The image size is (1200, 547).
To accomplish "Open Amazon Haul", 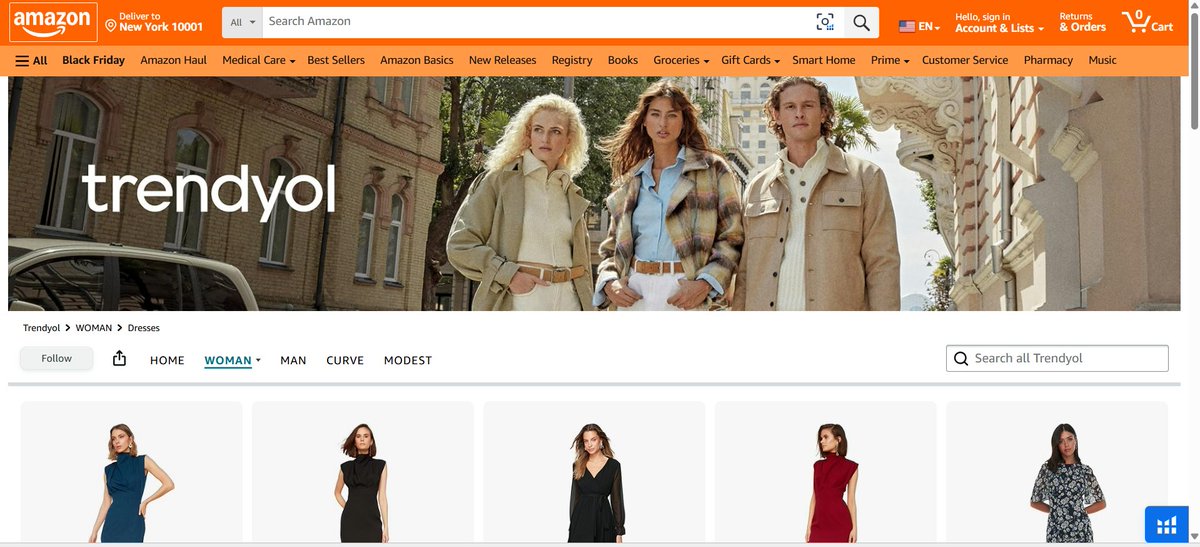I will tap(173, 60).
